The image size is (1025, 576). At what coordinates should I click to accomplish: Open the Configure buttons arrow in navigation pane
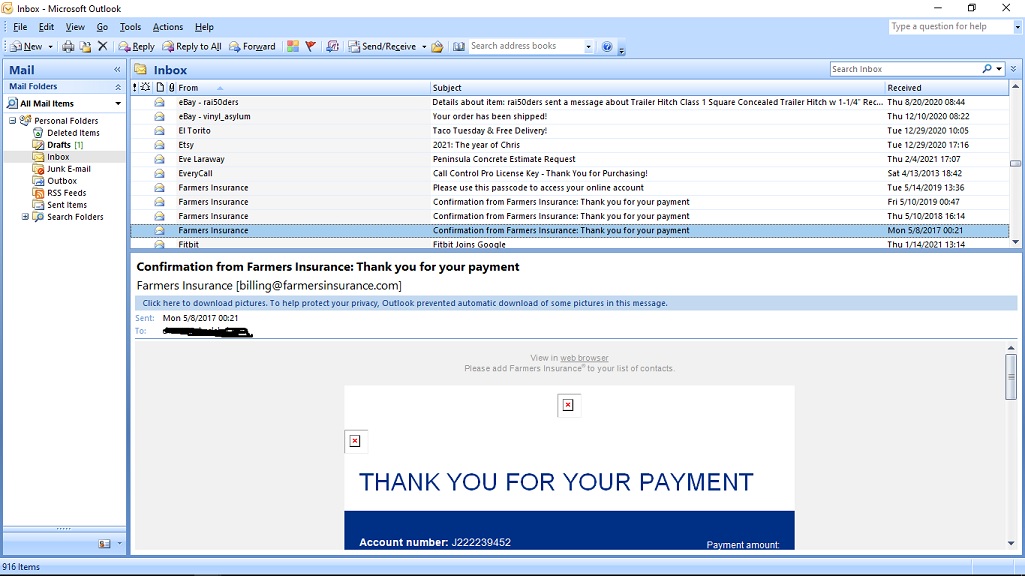click(119, 543)
